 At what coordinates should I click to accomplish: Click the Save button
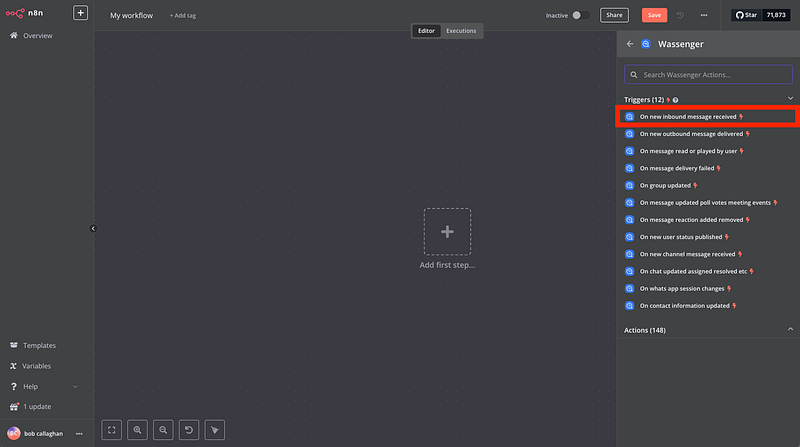[x=654, y=15]
